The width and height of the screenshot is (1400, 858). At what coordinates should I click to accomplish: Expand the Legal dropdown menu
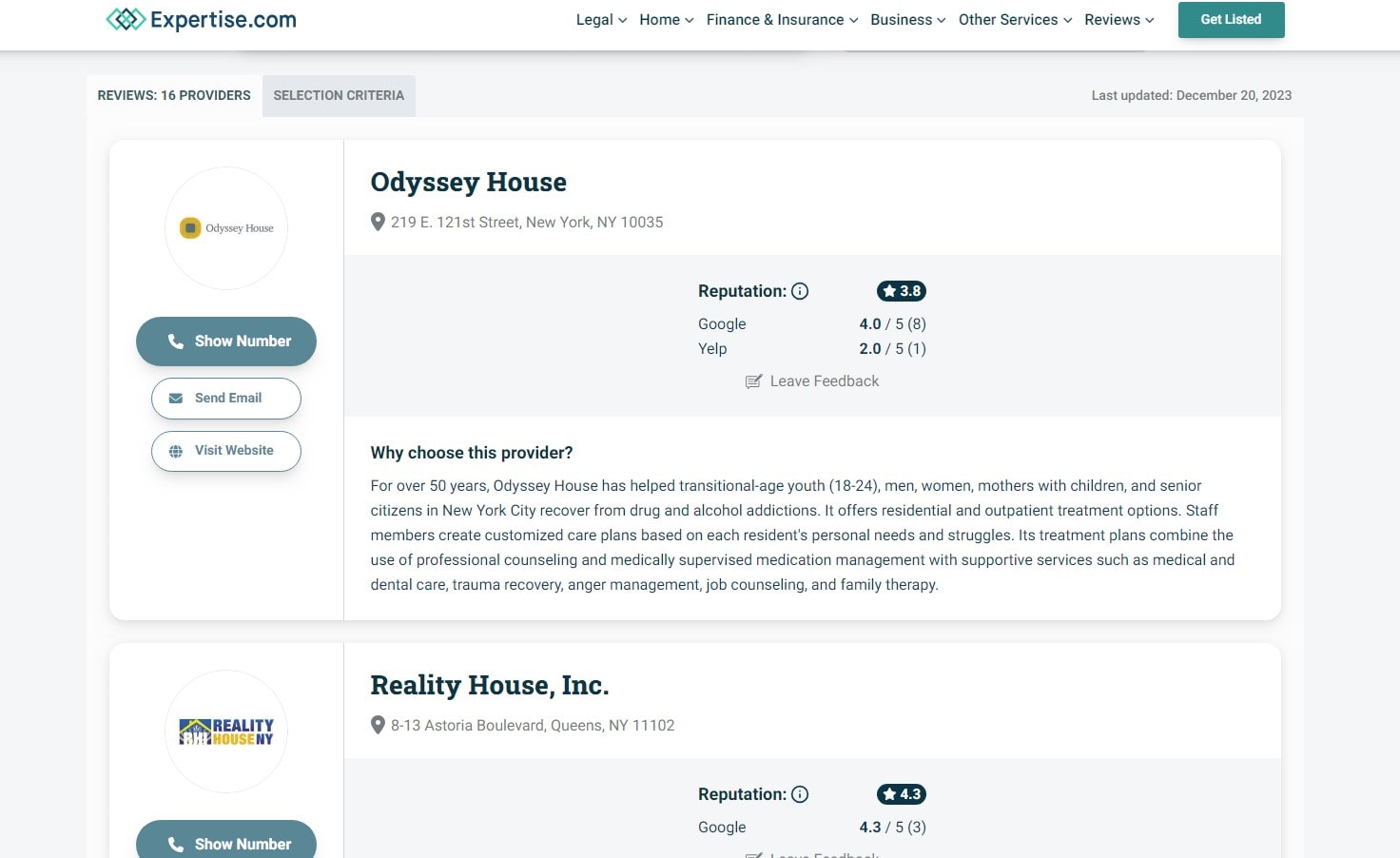[x=601, y=20]
